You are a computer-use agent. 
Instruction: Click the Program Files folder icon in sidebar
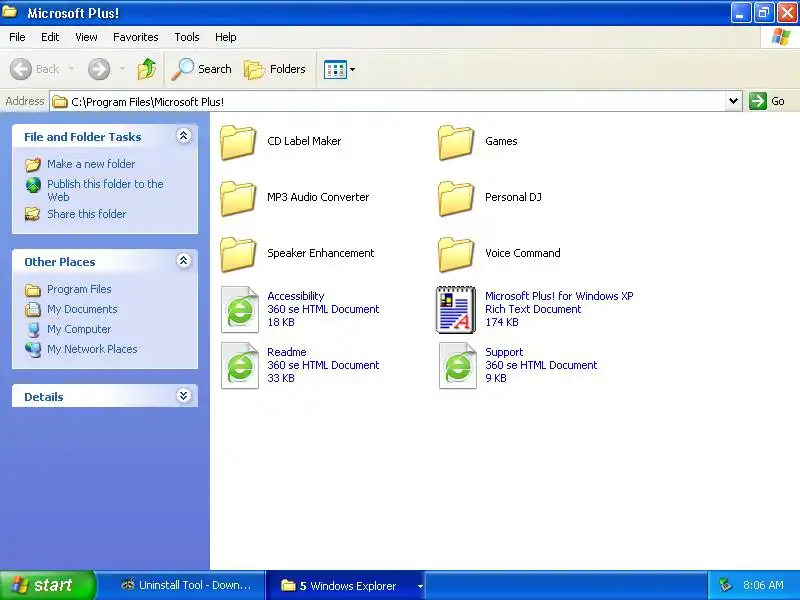[x=33, y=290]
